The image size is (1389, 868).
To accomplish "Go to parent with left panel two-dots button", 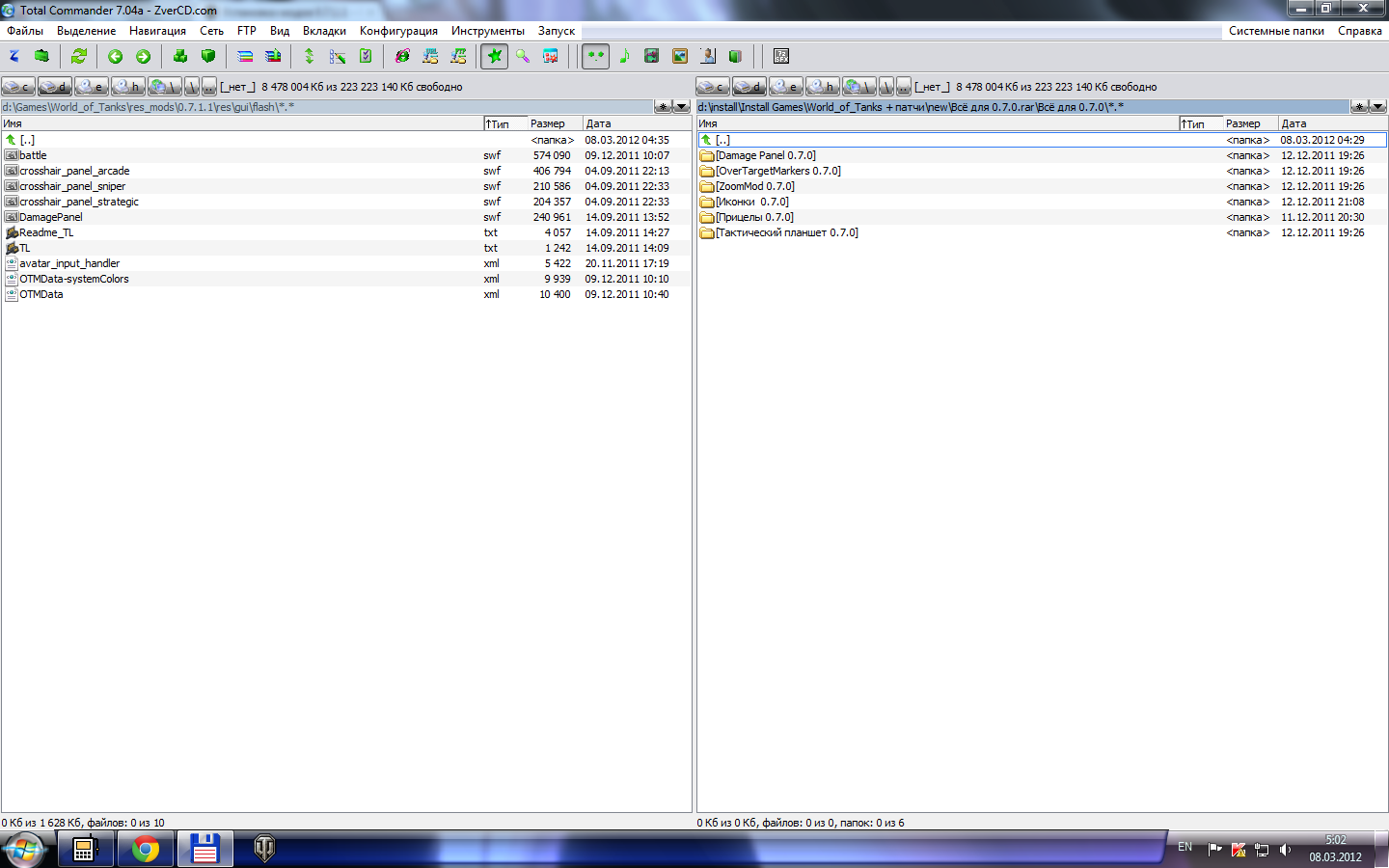I will tap(208, 87).
